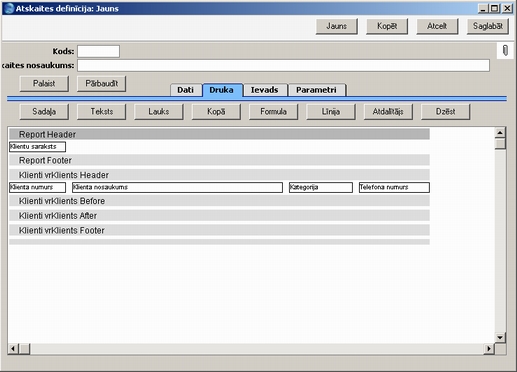Click the Kopēt button
Screen dimensions: 517x372
[x=387, y=26]
